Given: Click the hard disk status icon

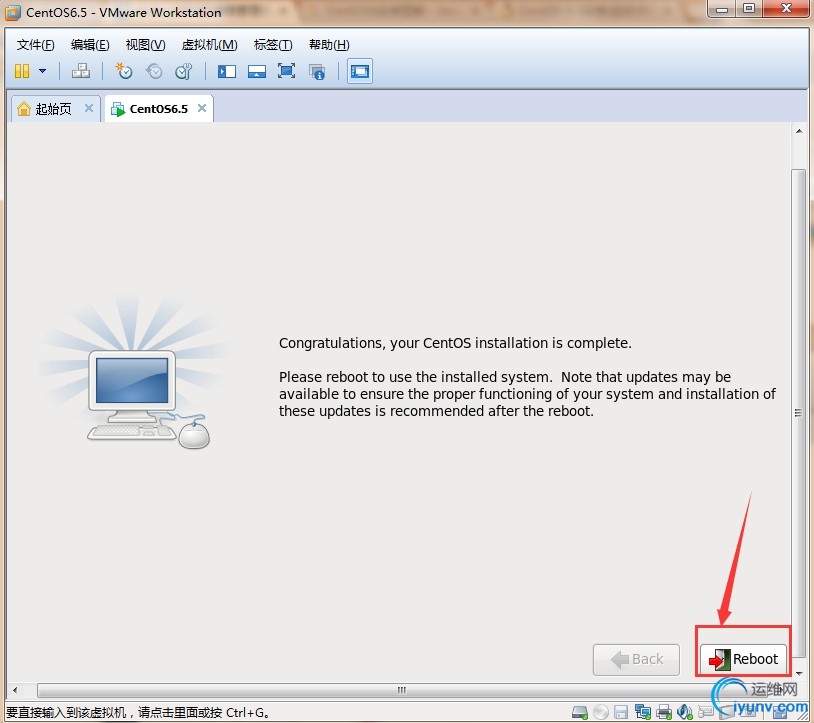Looking at the screenshot, I should [580, 712].
